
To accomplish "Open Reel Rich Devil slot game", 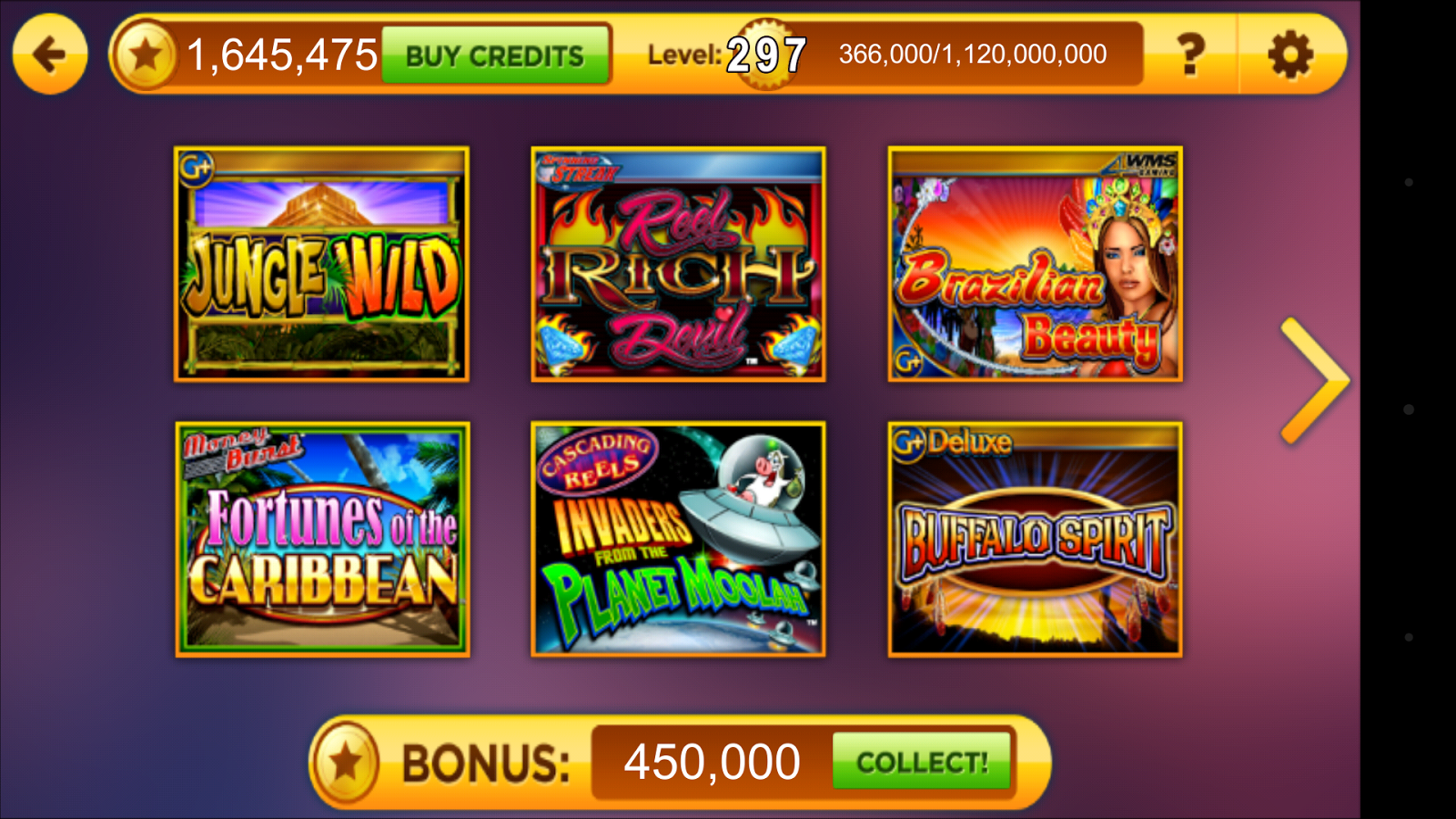I will point(678,264).
